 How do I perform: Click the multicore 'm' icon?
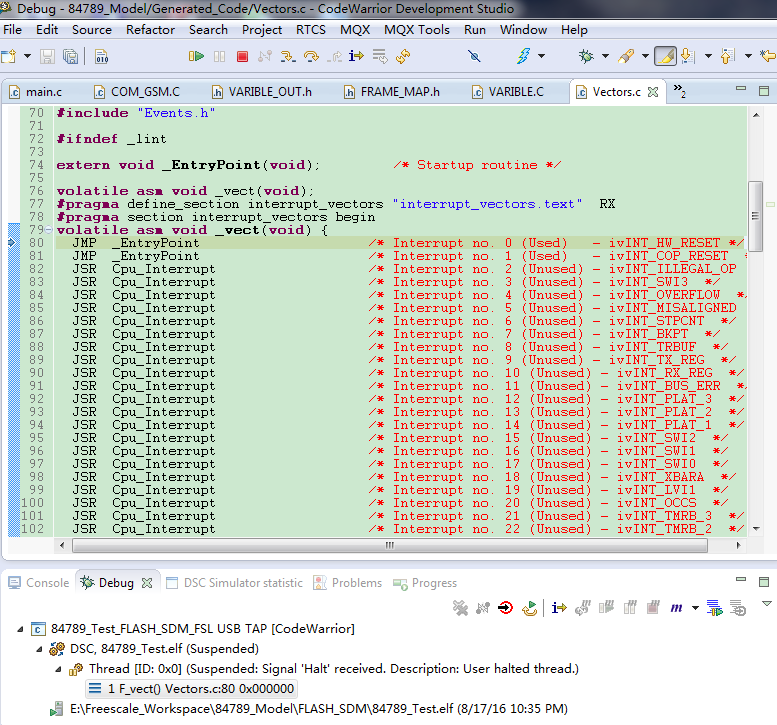676,608
